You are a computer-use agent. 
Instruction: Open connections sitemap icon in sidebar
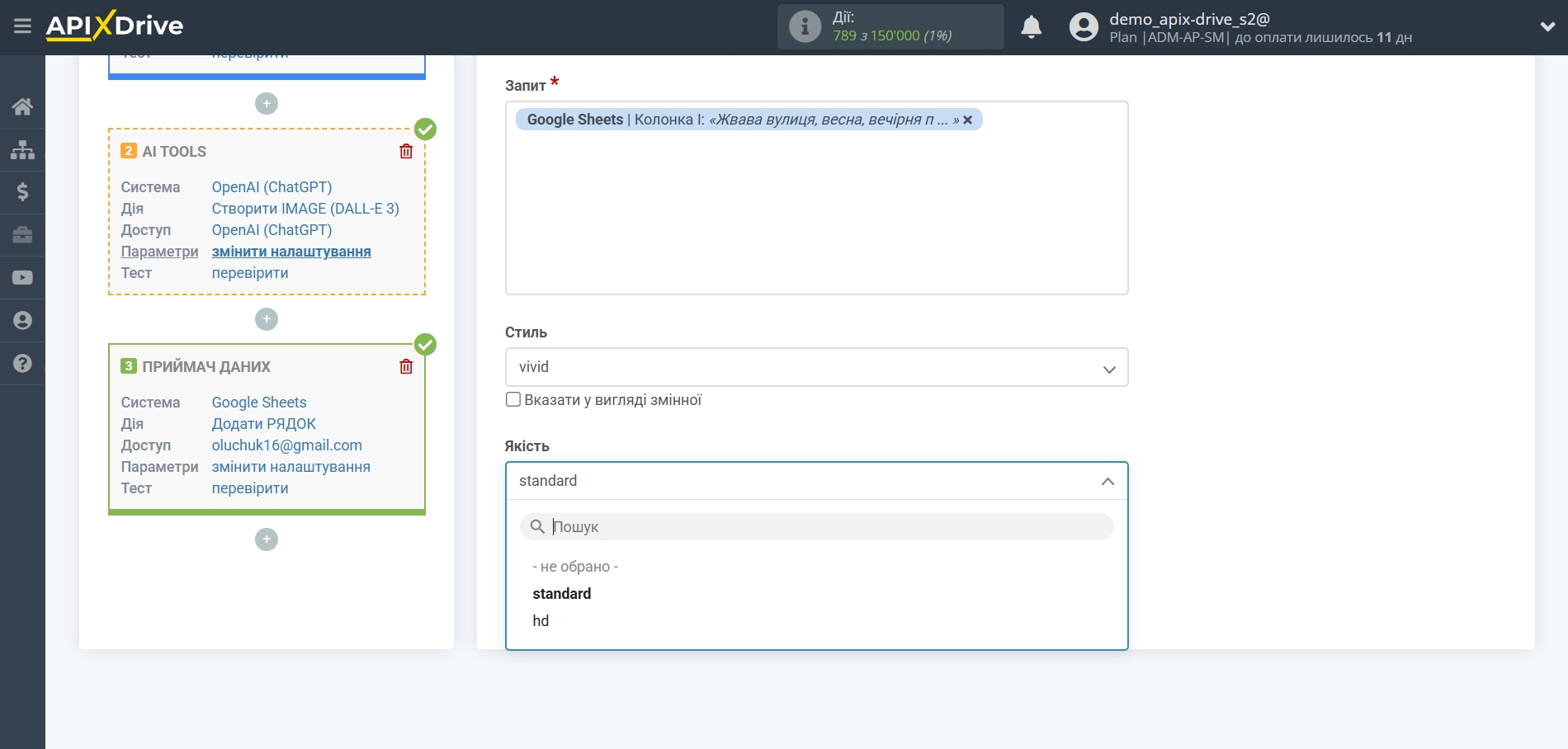(22, 149)
